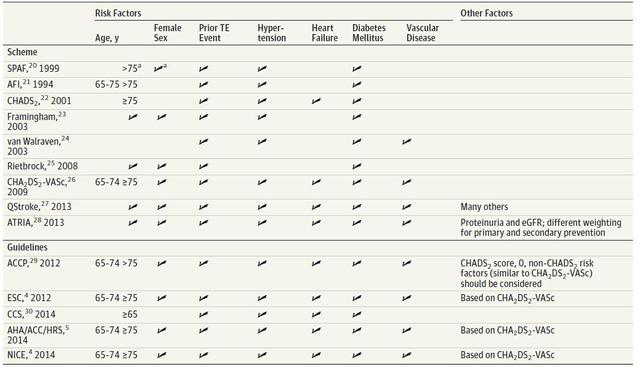Click the 'Many others' QStroke note
Viewport: 640px width, 367px height.
click(x=484, y=207)
